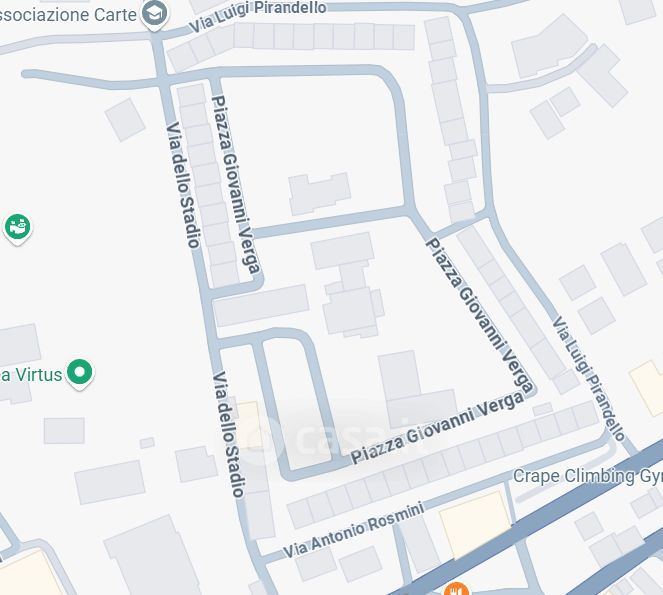The height and width of the screenshot is (595, 663).
Task: Select the Piazza Giovanni Verga label next to Via dello Stadio
Action: tap(235, 185)
